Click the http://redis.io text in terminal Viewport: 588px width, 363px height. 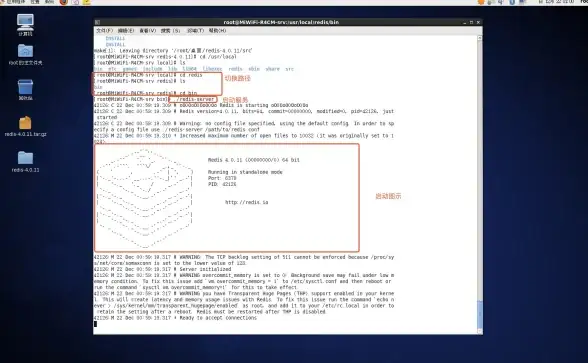tap(247, 202)
